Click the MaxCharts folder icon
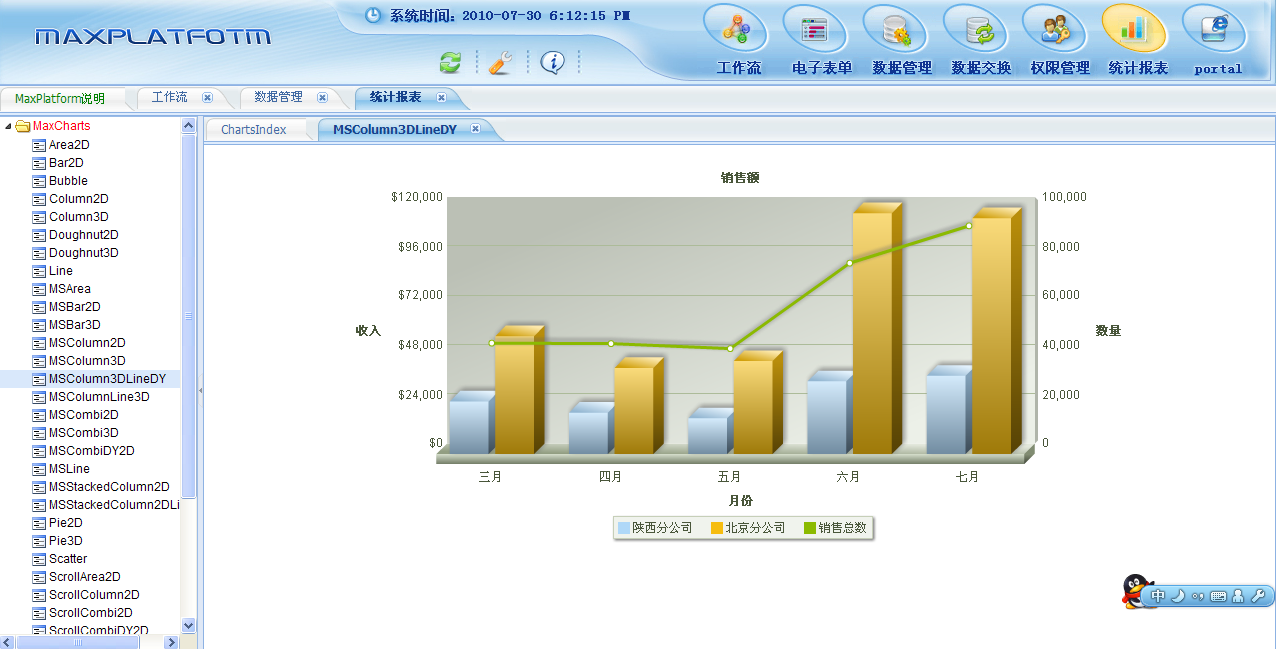This screenshot has height=649, width=1276. [x=23, y=126]
